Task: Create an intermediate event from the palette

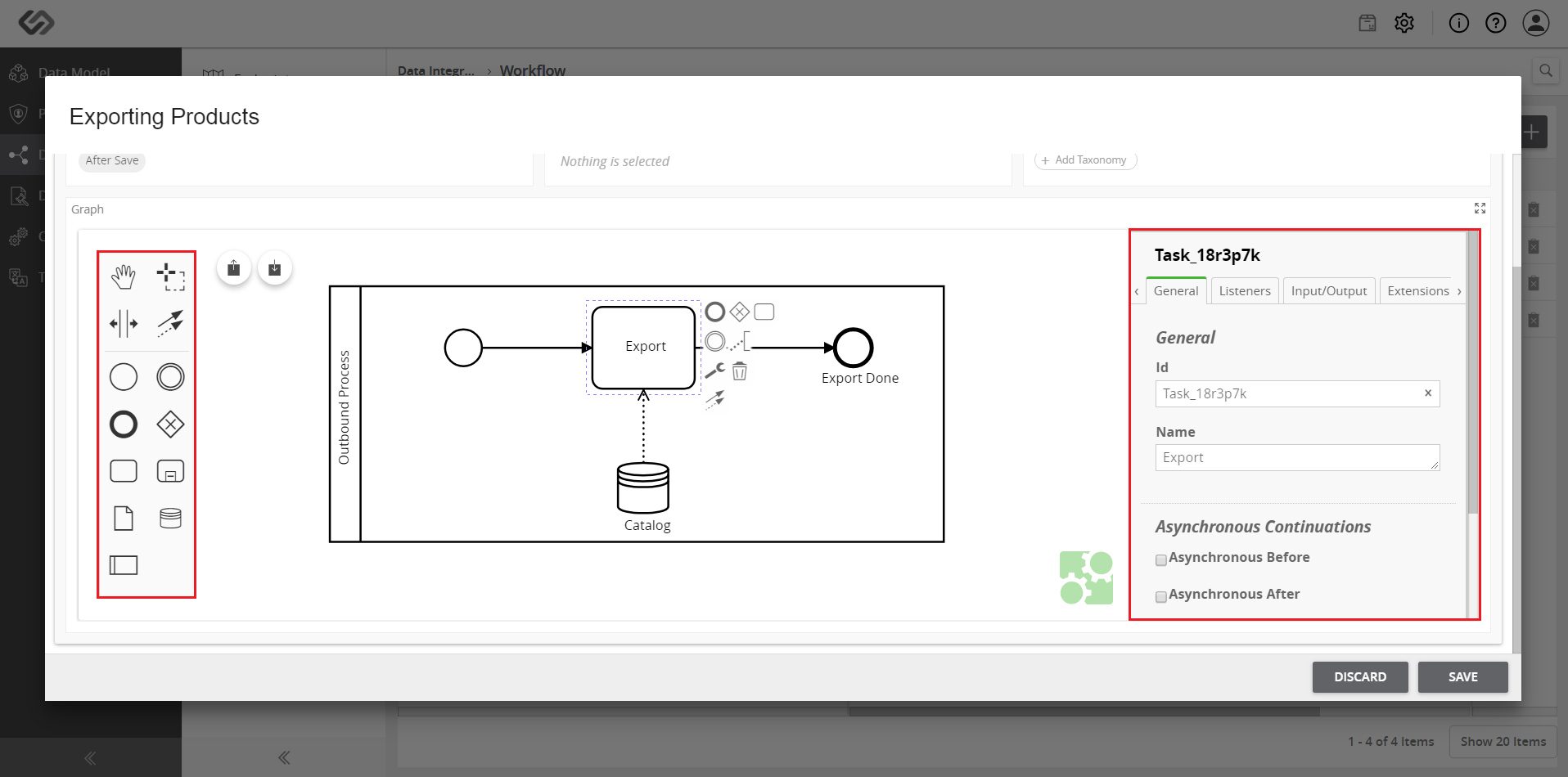Action: coord(170,377)
